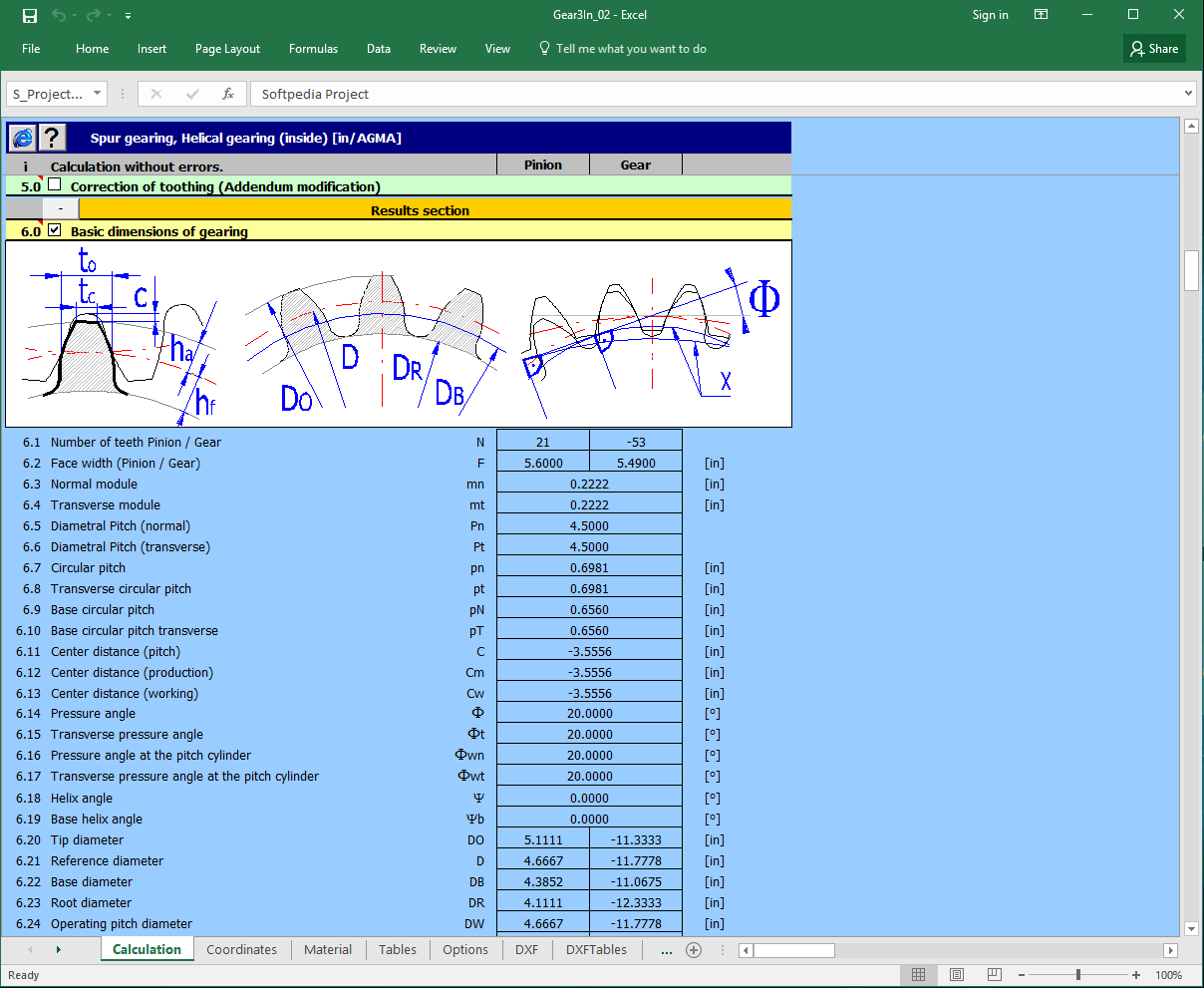Enable Correction of toothing checkbox in row 5.0
The height and width of the screenshot is (988, 1204).
tap(54, 183)
